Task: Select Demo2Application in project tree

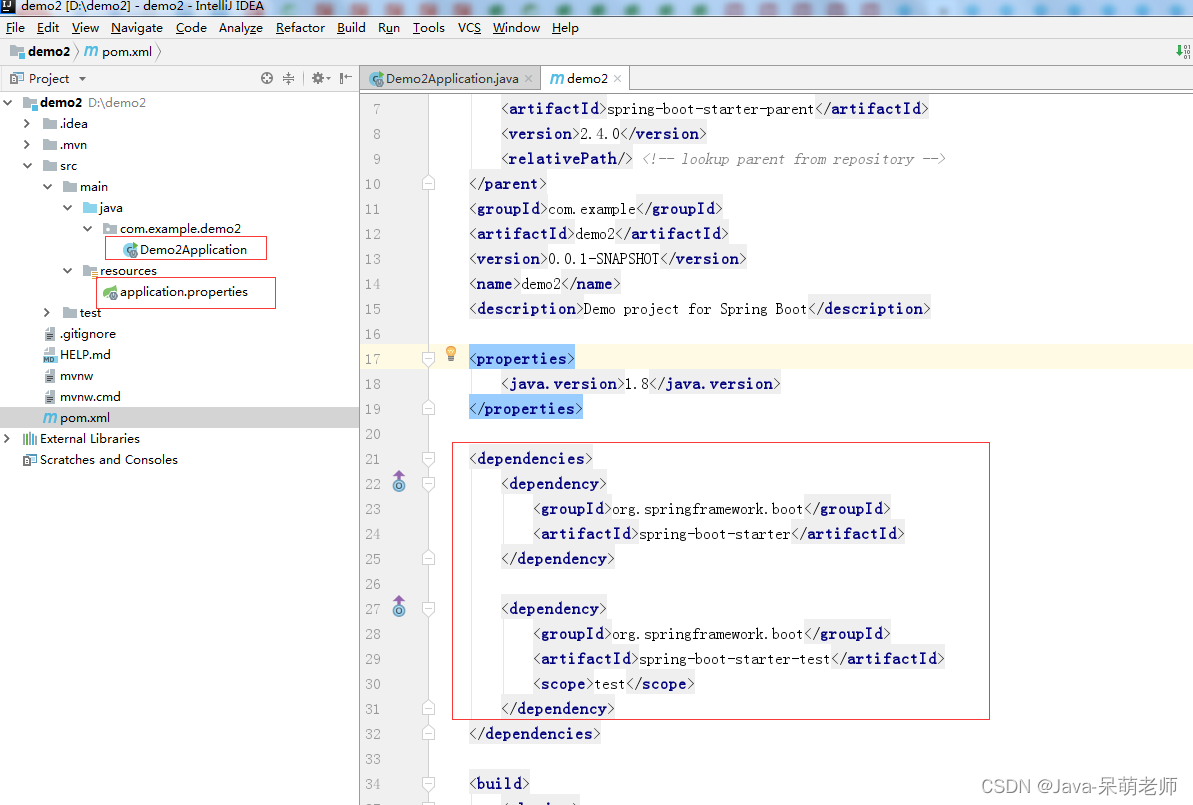Action: pos(193,250)
